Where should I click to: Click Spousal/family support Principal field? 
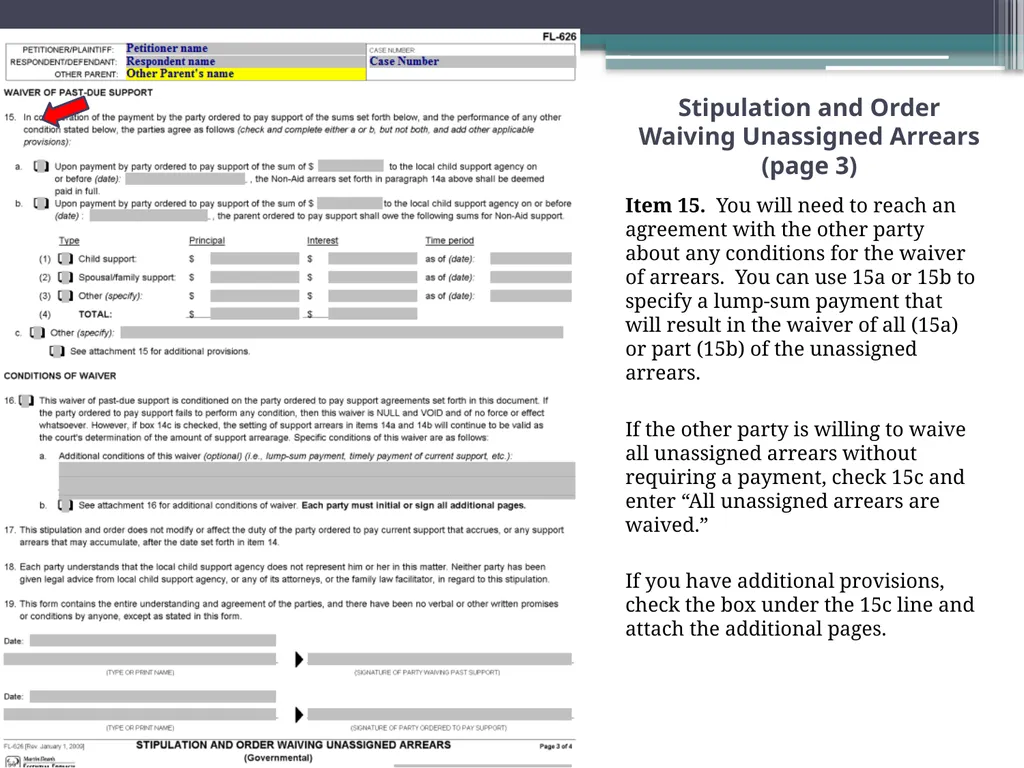(x=255, y=277)
